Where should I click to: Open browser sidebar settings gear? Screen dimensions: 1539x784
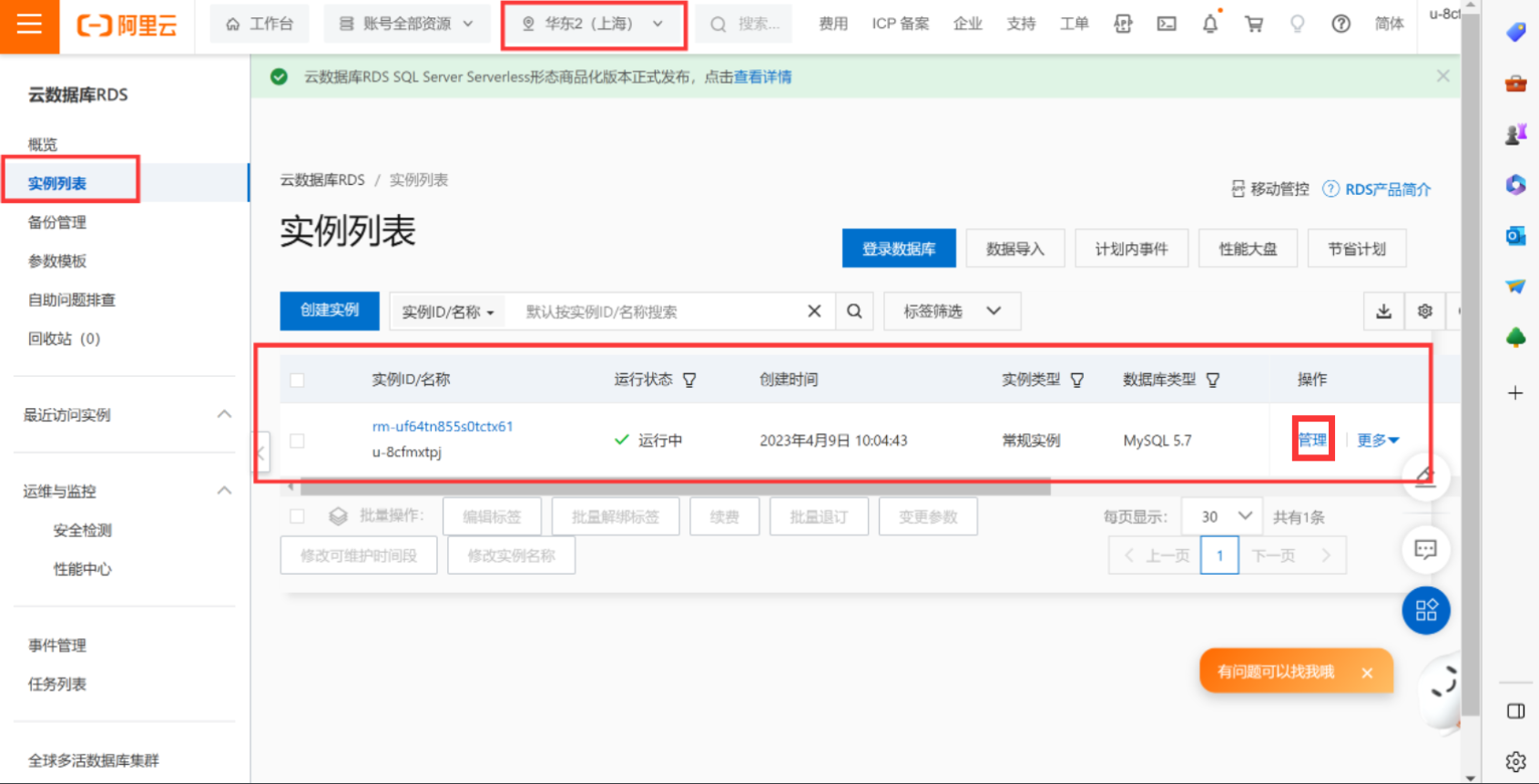click(x=1515, y=761)
